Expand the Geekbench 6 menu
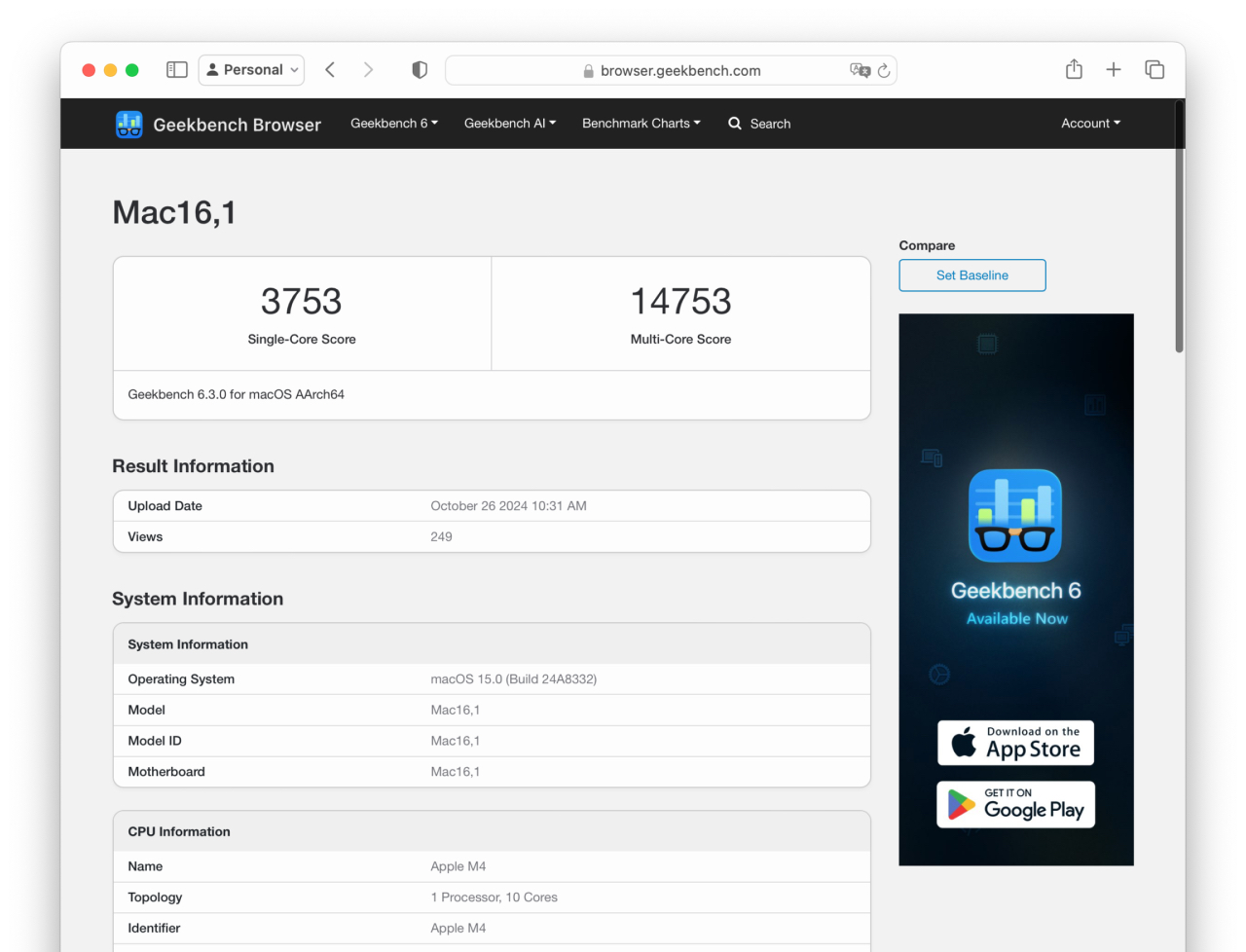The height and width of the screenshot is (952, 1246). click(x=394, y=124)
